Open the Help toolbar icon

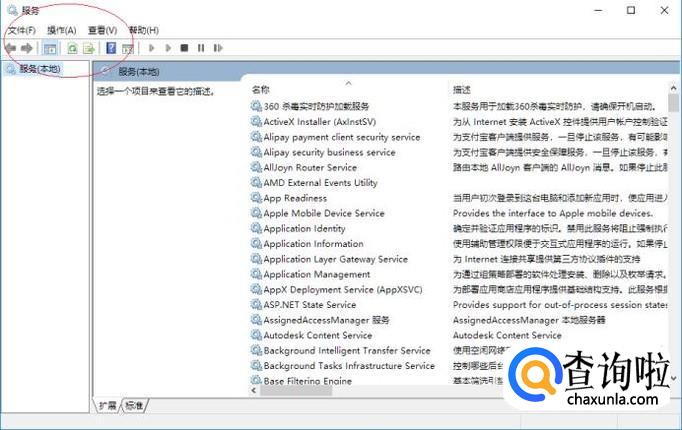tap(111, 48)
